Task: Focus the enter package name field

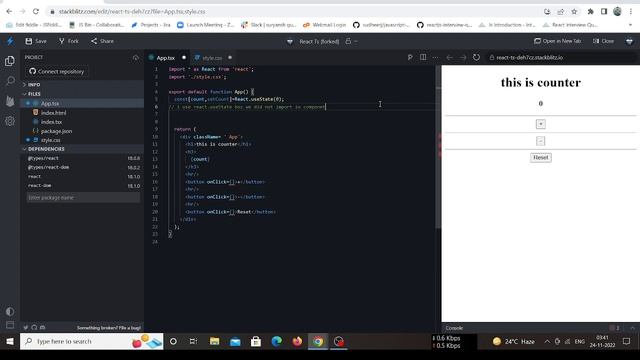Action: (x=83, y=198)
